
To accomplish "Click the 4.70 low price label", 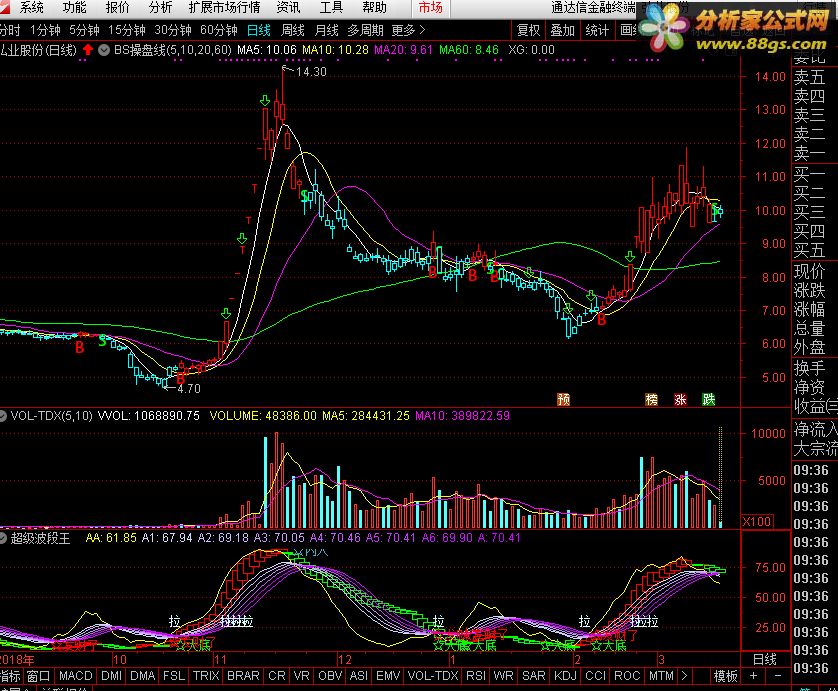I will click(189, 389).
